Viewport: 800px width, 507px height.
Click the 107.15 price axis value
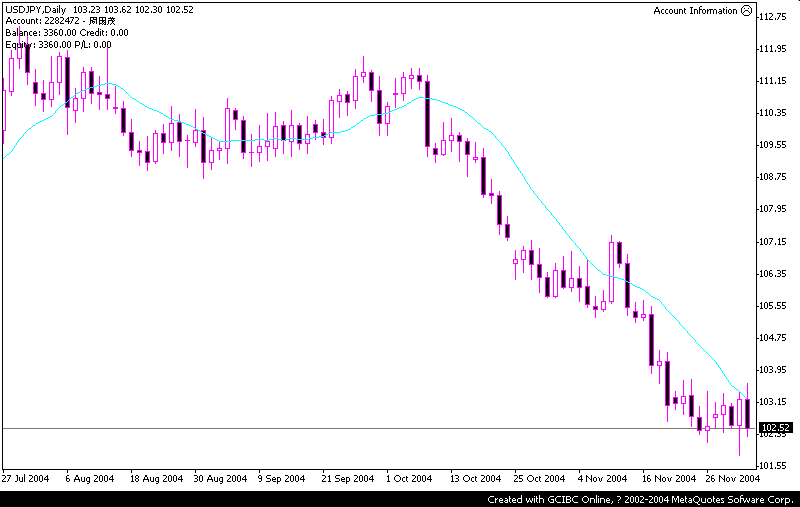(x=772, y=241)
